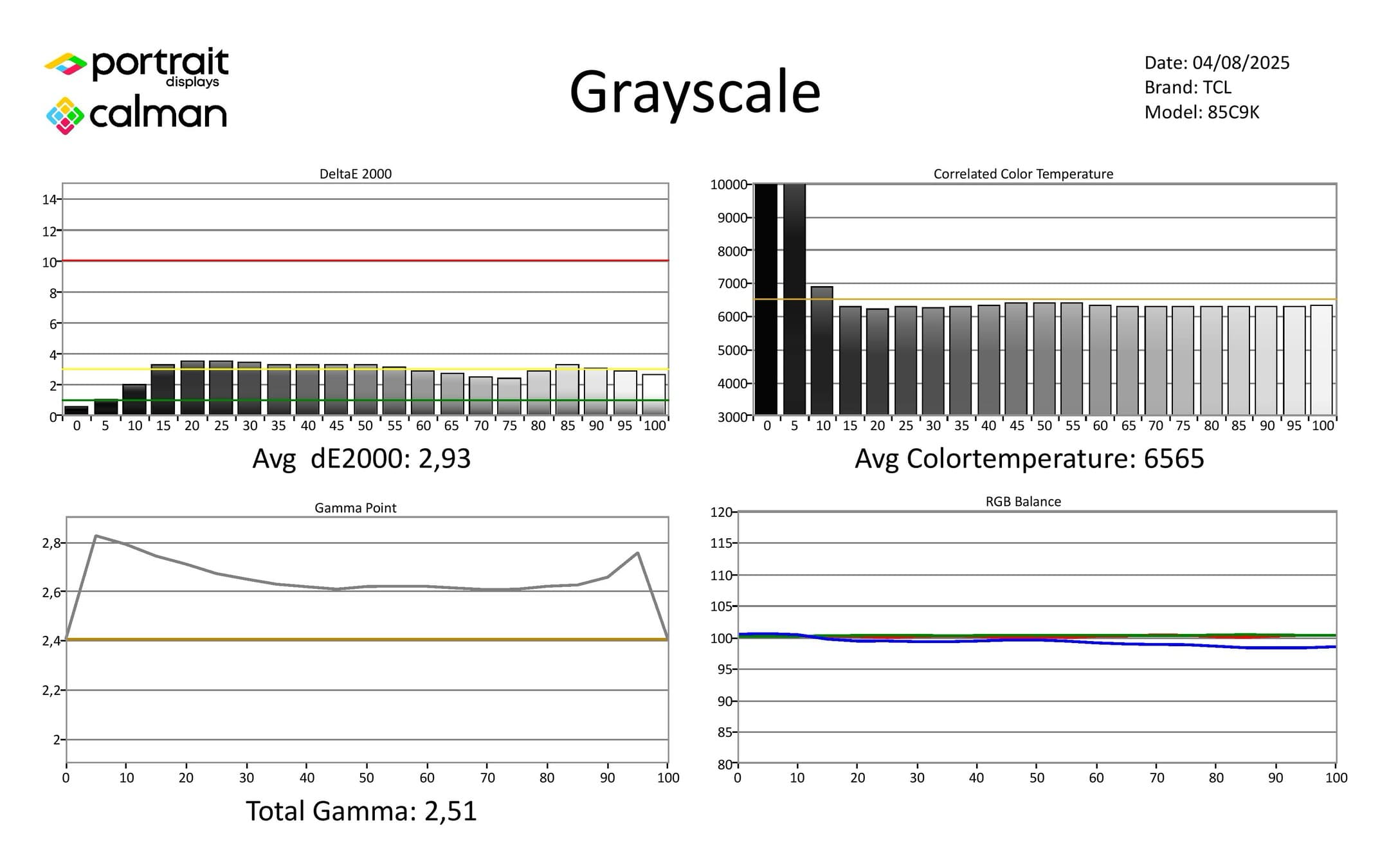Click the DeltaE 2000 chart title
The image size is (1389, 868).
(x=356, y=174)
